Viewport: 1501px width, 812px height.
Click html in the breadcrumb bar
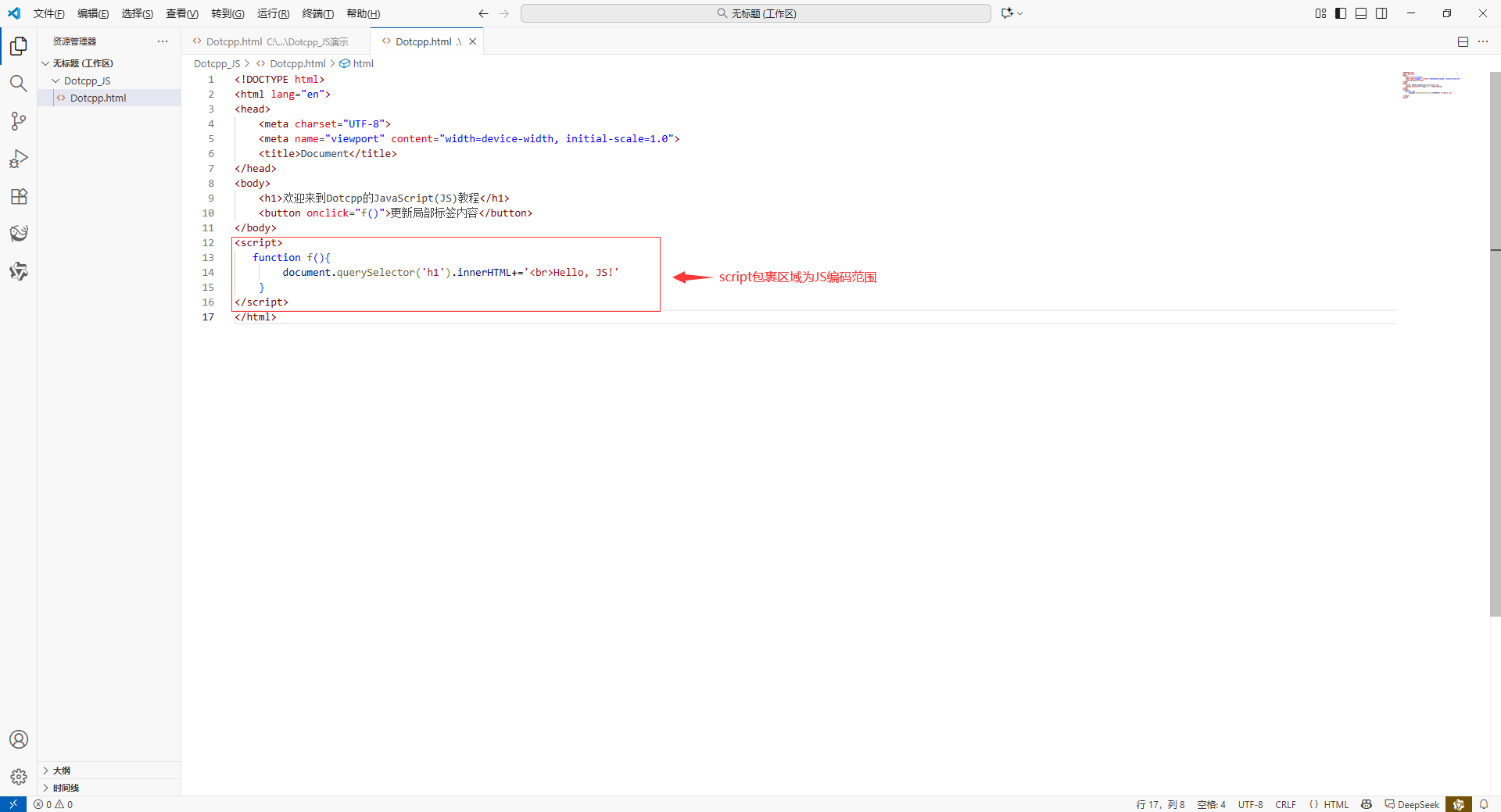pos(363,63)
